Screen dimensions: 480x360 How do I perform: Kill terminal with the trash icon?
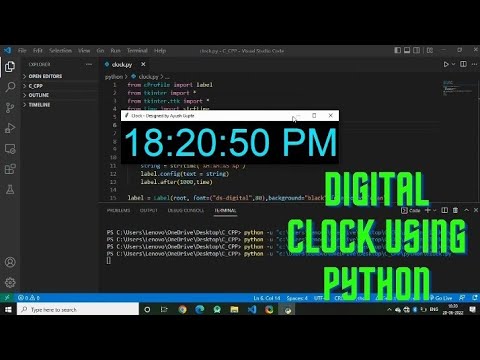pyautogui.click(x=455, y=210)
